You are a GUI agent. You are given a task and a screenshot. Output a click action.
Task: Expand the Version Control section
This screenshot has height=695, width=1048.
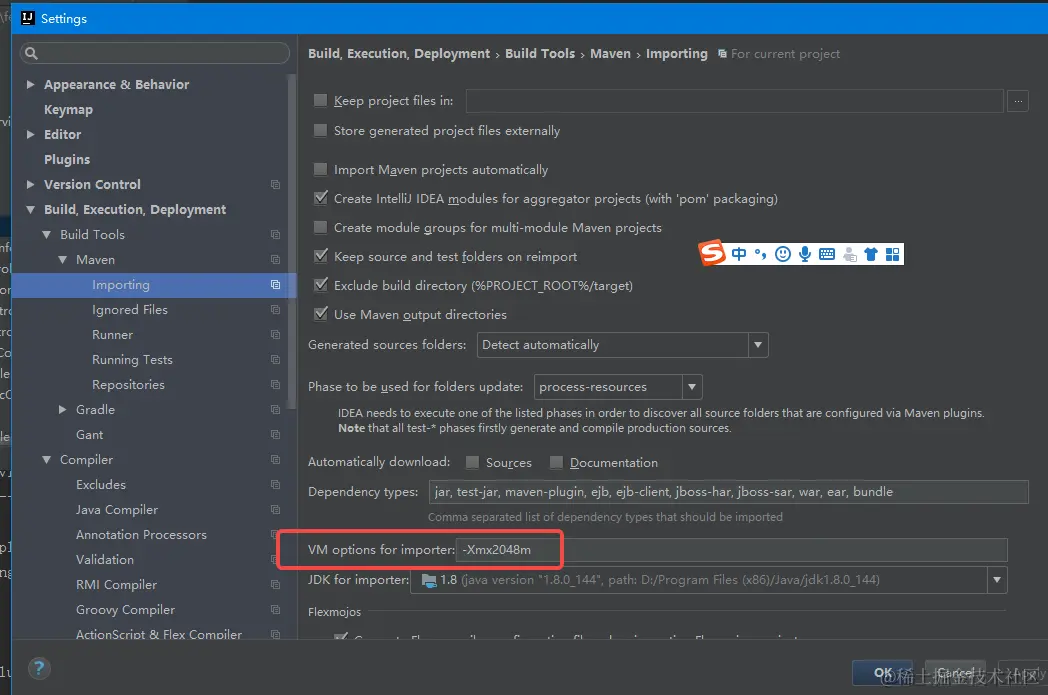tap(30, 184)
